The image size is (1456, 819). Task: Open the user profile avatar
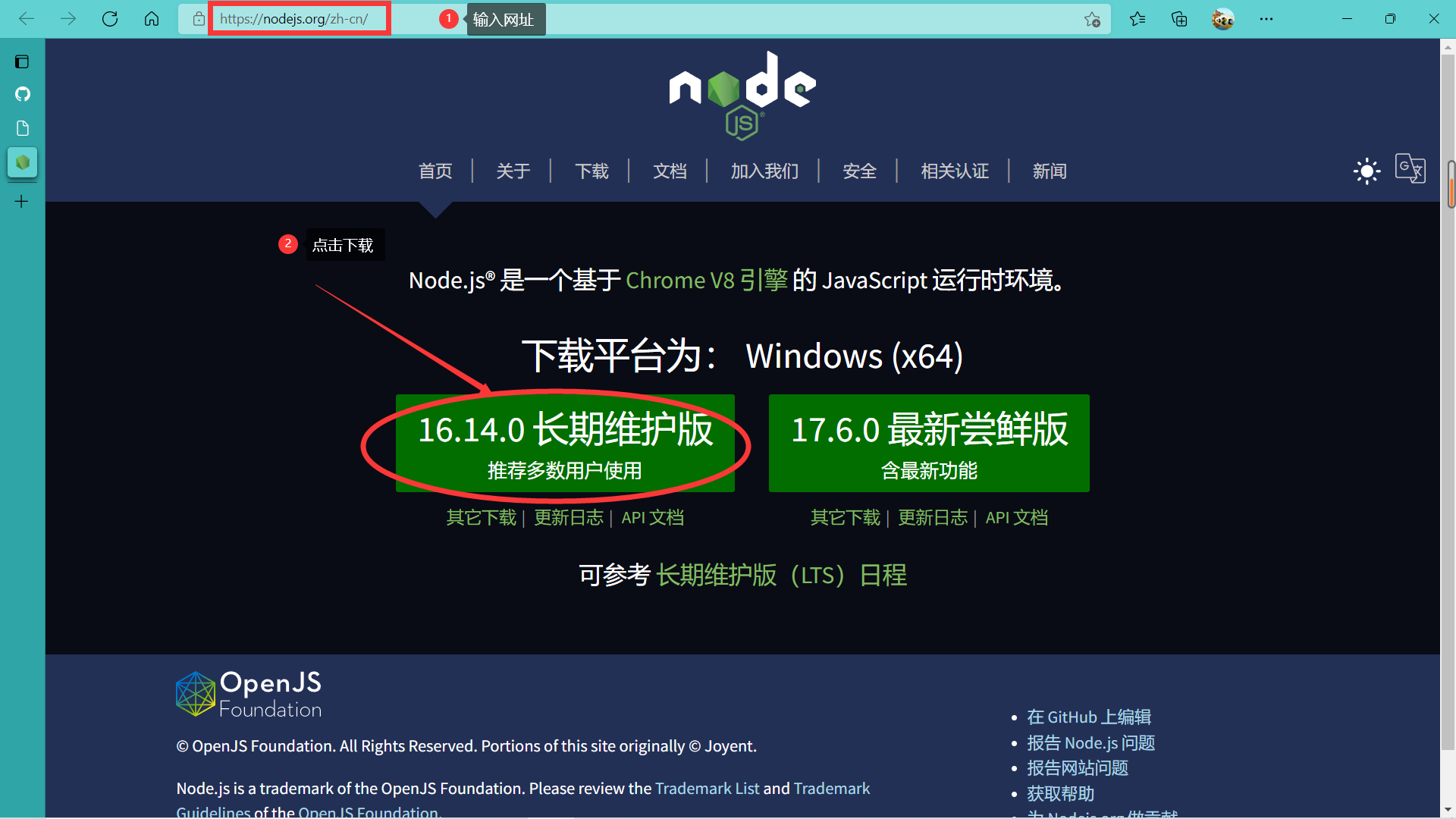[x=1222, y=19]
